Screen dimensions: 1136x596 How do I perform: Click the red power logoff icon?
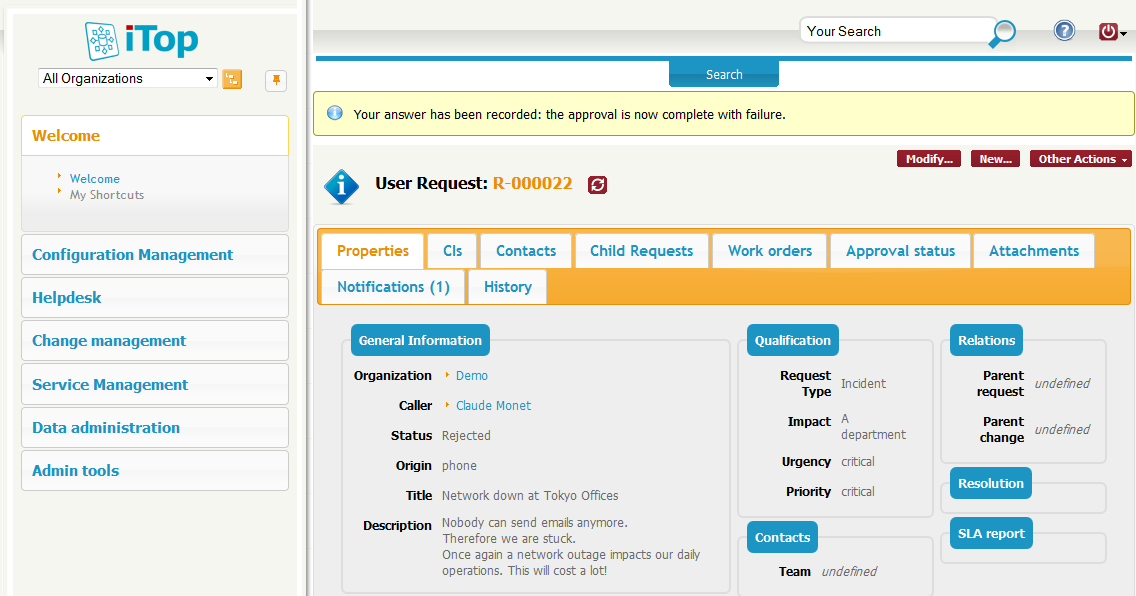tap(1108, 32)
